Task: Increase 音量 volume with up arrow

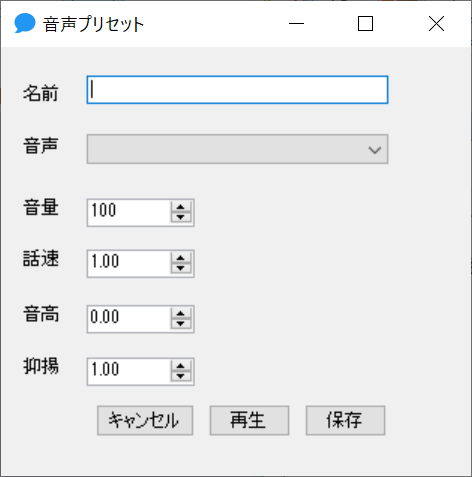Action: coord(181,207)
